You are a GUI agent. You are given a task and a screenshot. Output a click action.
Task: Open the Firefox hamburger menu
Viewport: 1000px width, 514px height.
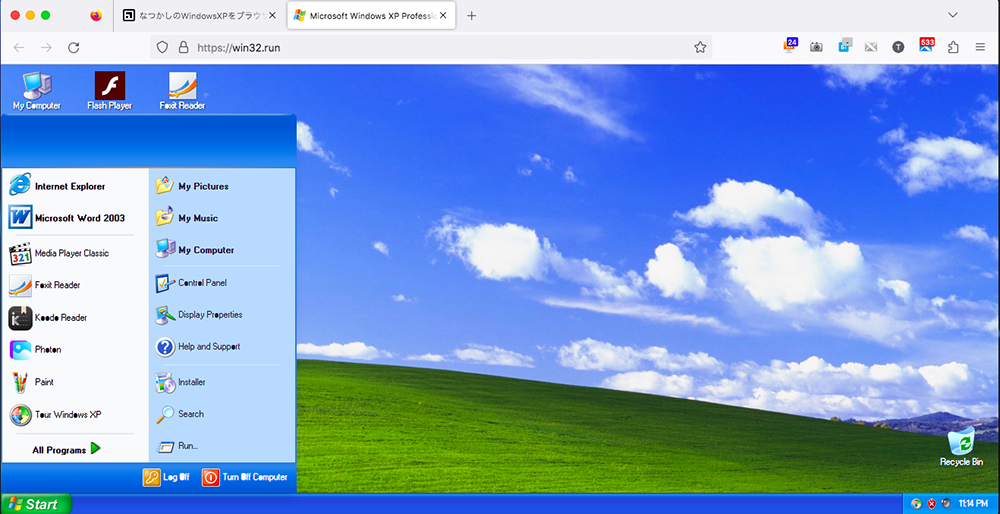(980, 47)
